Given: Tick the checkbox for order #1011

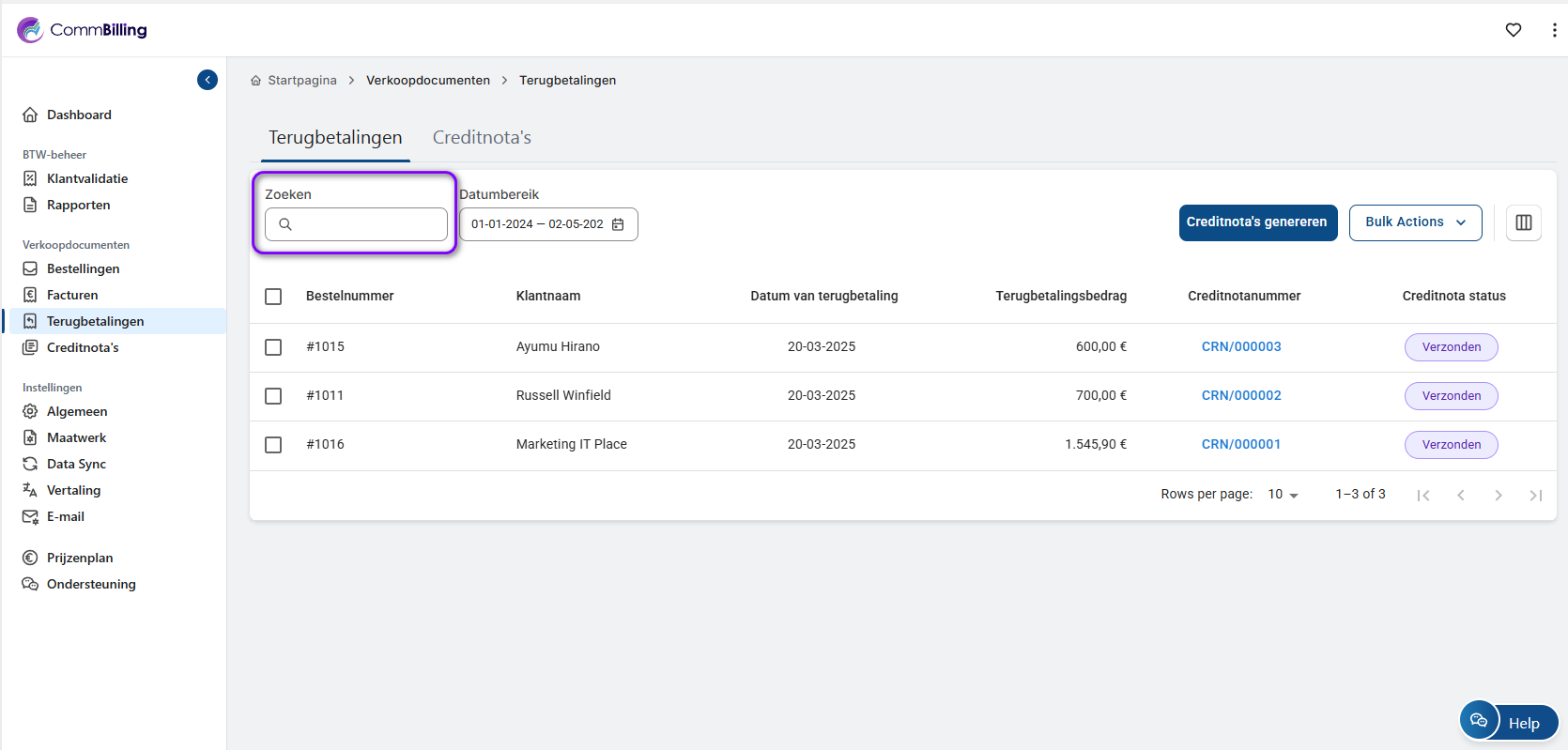Looking at the screenshot, I should click(x=273, y=396).
